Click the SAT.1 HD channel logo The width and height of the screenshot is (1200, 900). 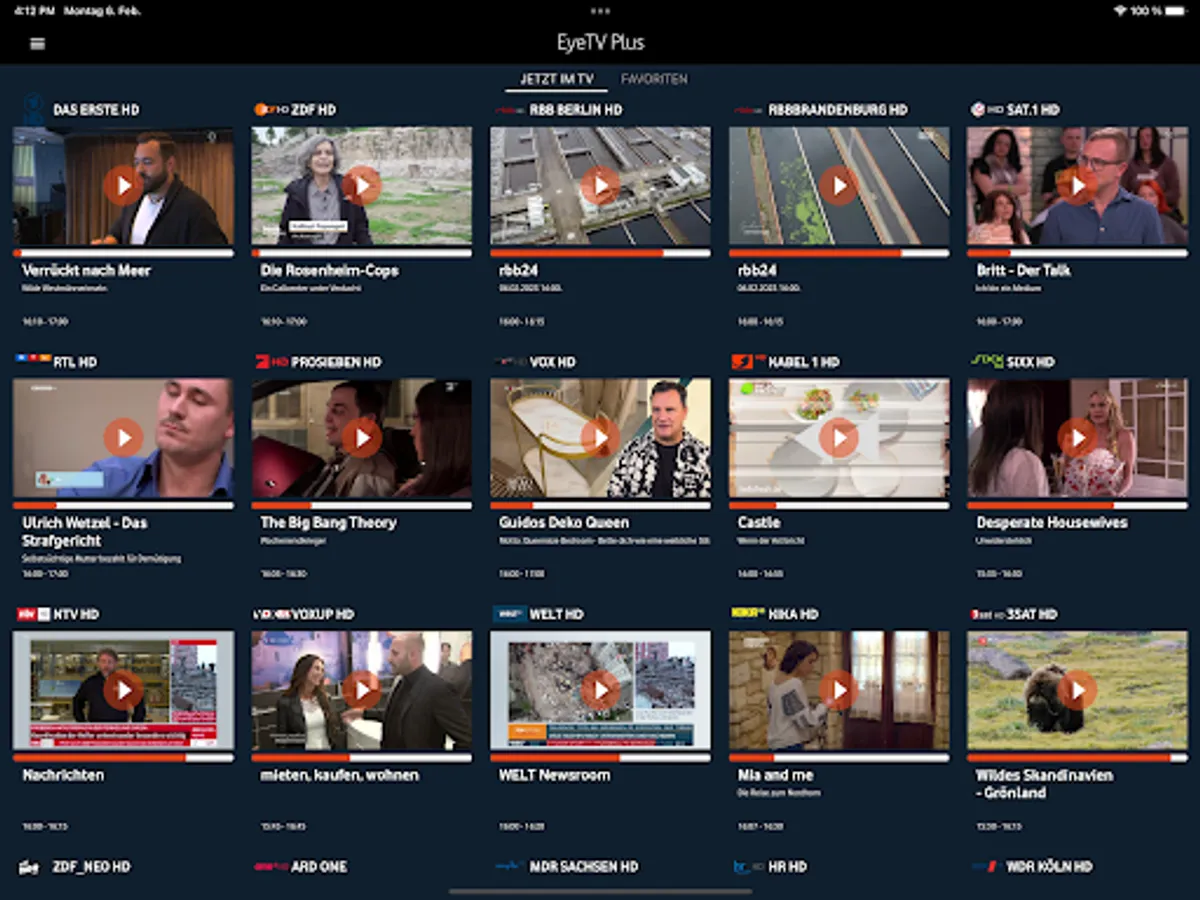pos(986,110)
